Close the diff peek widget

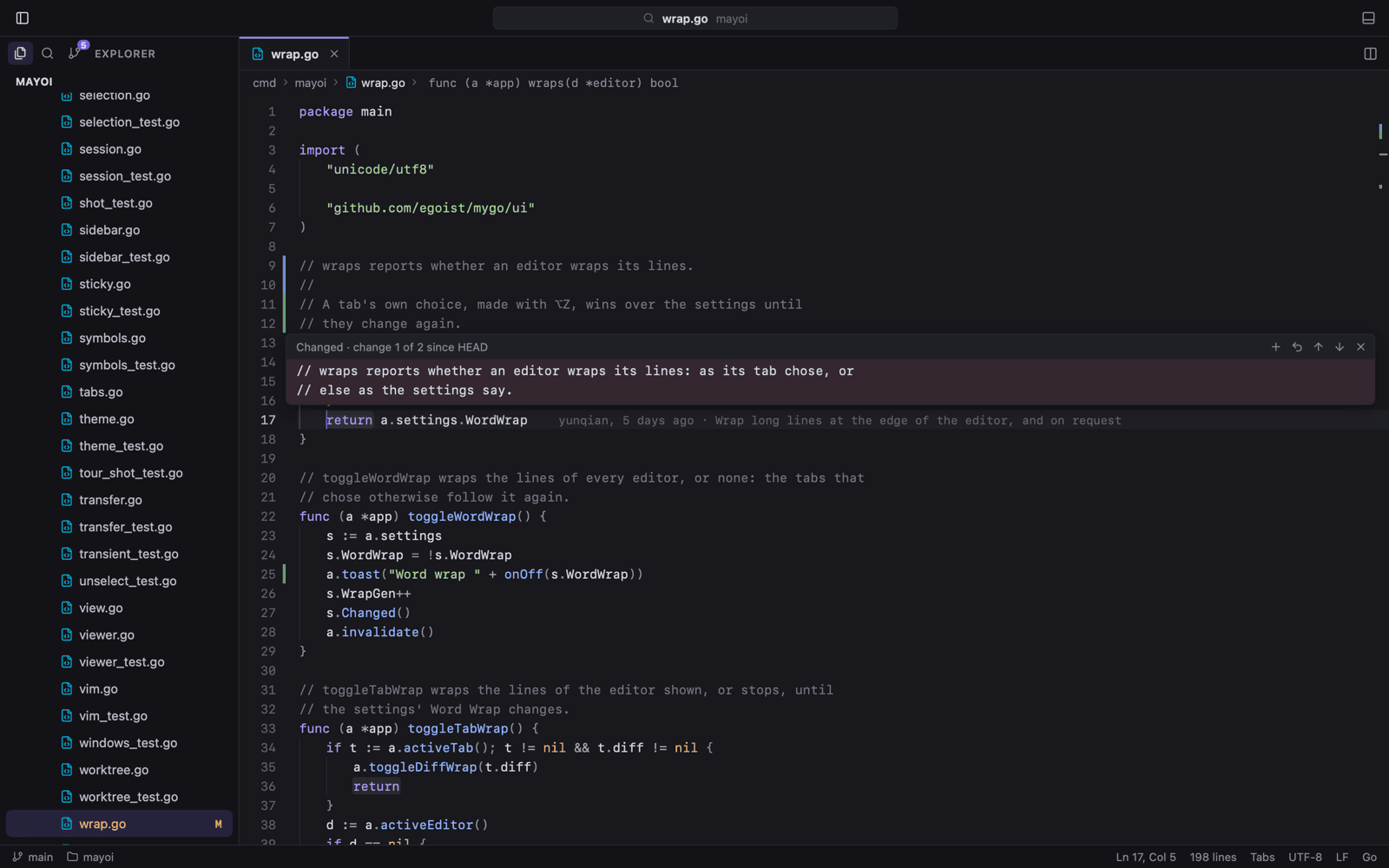[x=1360, y=347]
